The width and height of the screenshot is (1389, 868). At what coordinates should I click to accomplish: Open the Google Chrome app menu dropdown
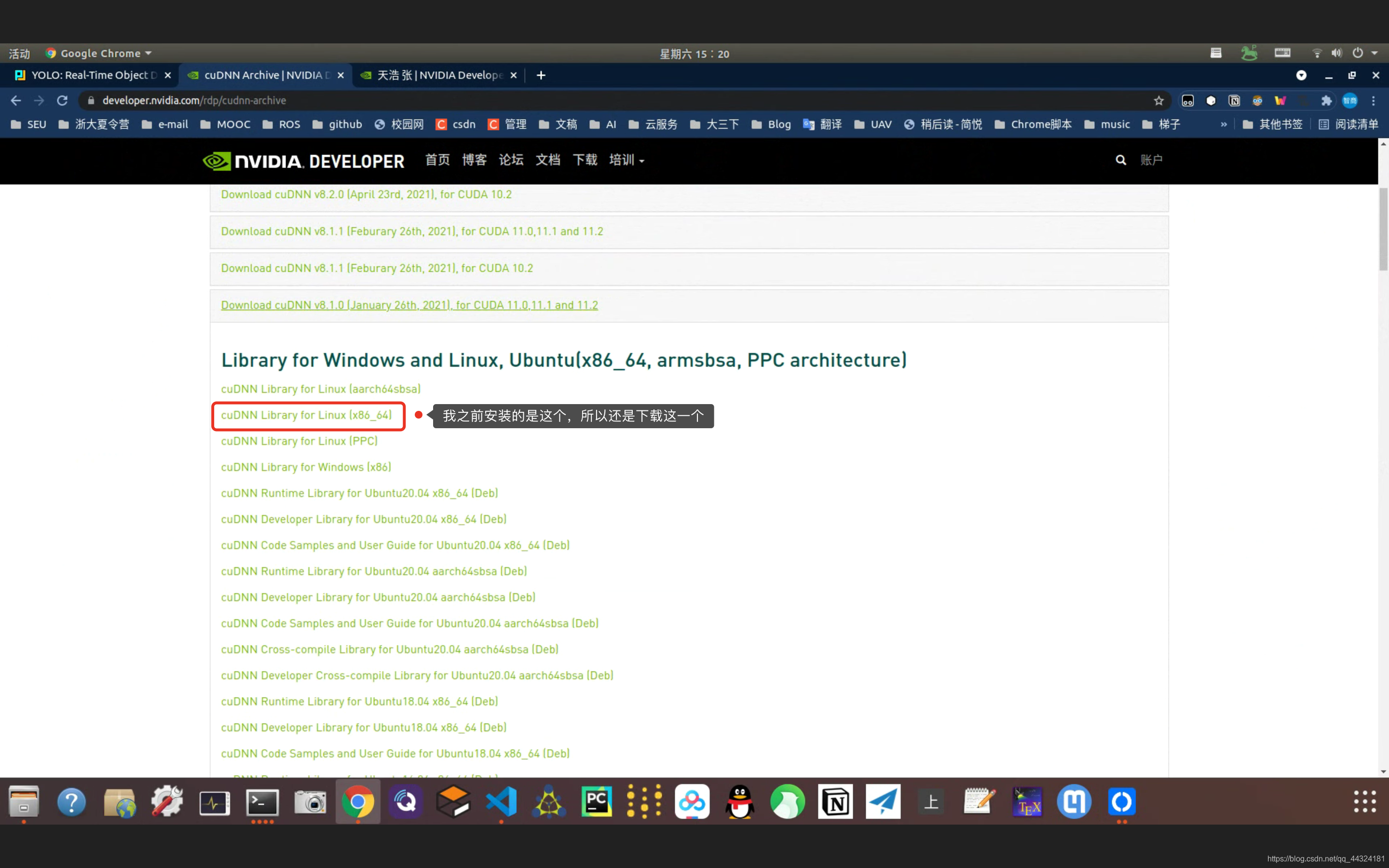(99, 54)
